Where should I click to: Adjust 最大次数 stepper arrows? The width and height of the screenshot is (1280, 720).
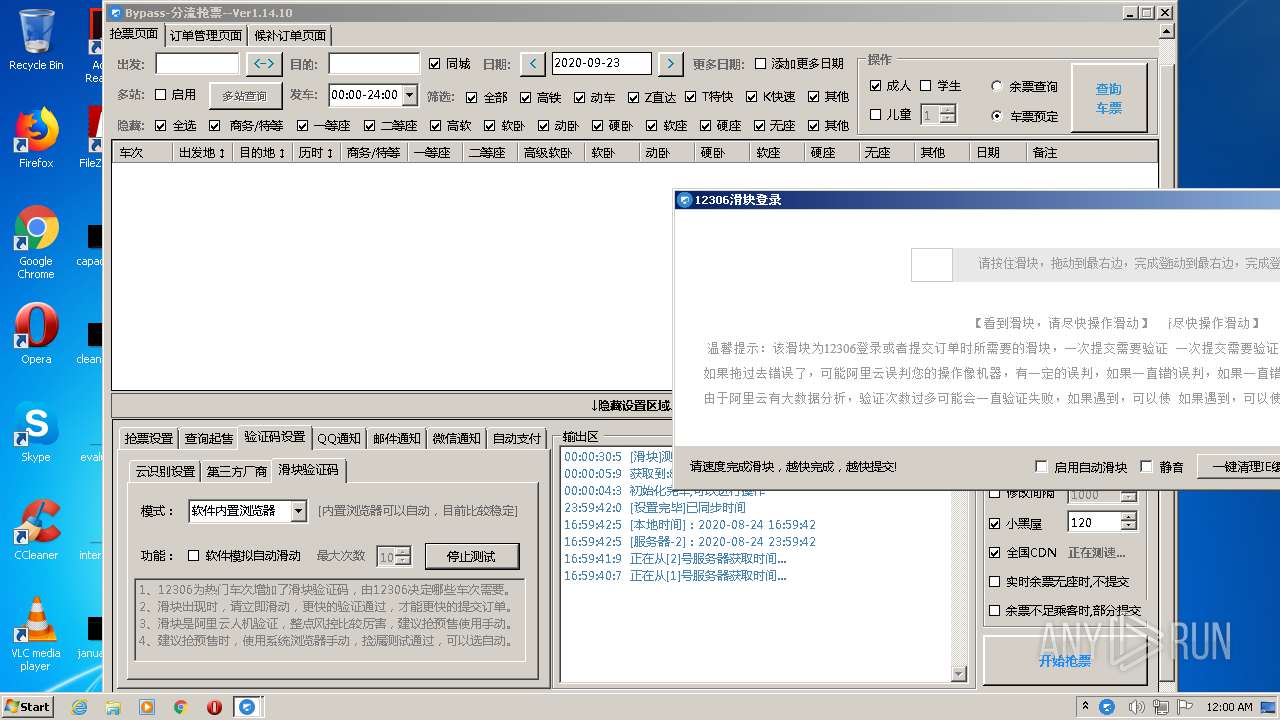click(403, 556)
